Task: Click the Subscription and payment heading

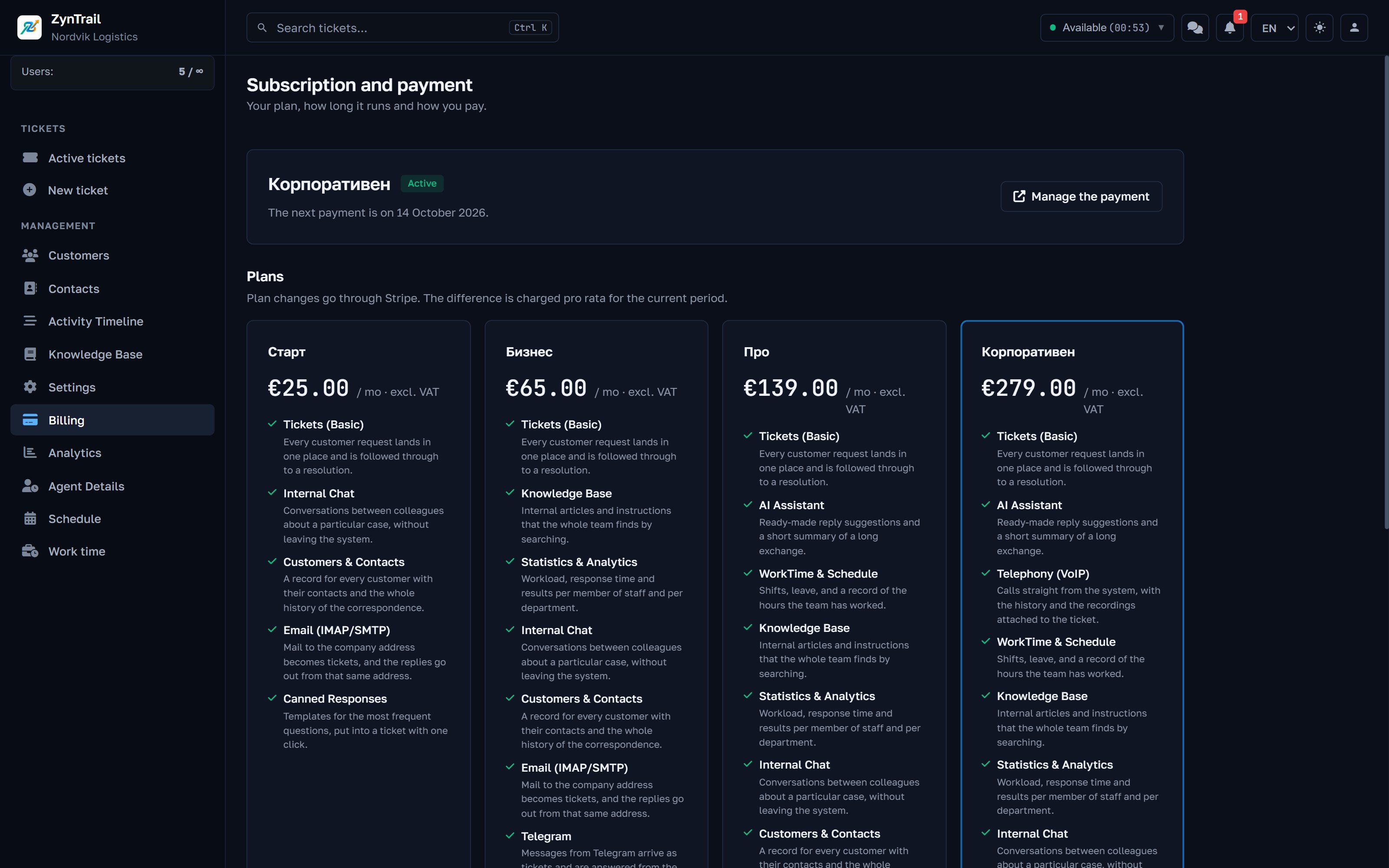Action: [359, 85]
